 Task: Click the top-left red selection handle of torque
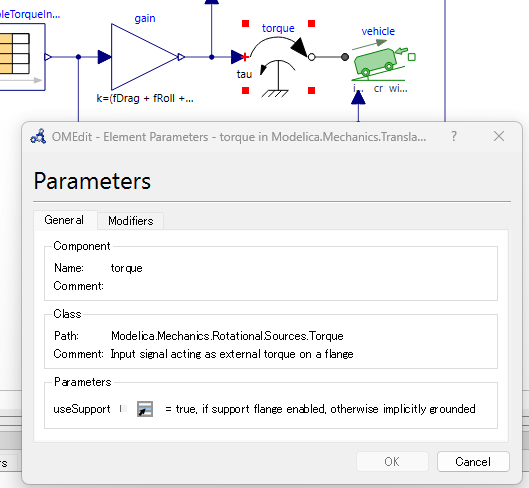click(246, 23)
